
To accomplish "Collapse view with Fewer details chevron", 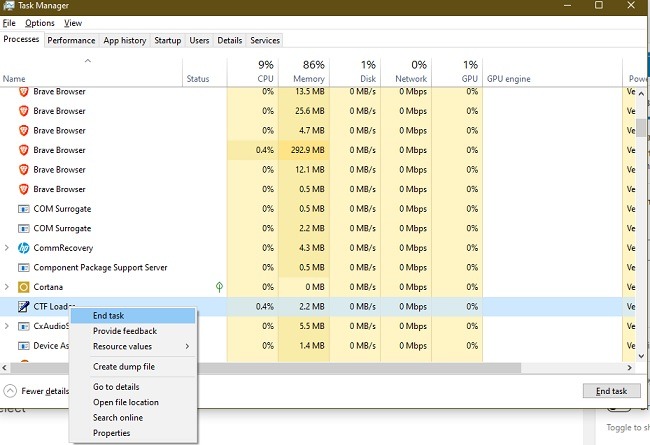I will click(x=10, y=391).
